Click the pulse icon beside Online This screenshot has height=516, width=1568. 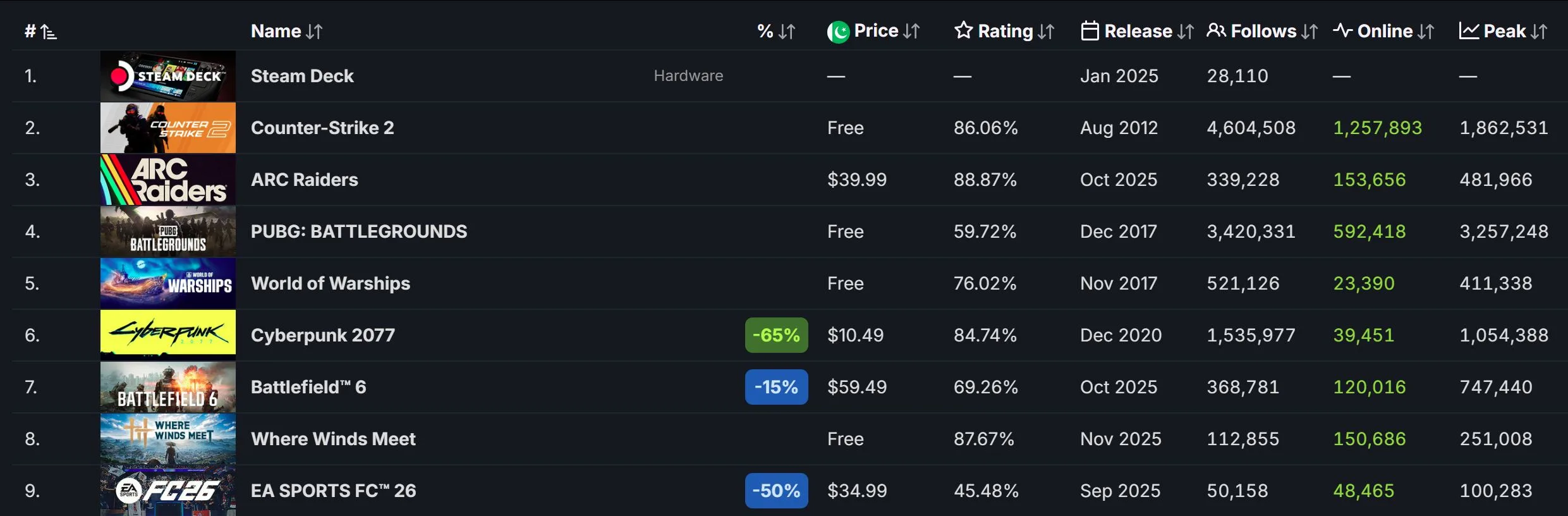click(x=1342, y=30)
